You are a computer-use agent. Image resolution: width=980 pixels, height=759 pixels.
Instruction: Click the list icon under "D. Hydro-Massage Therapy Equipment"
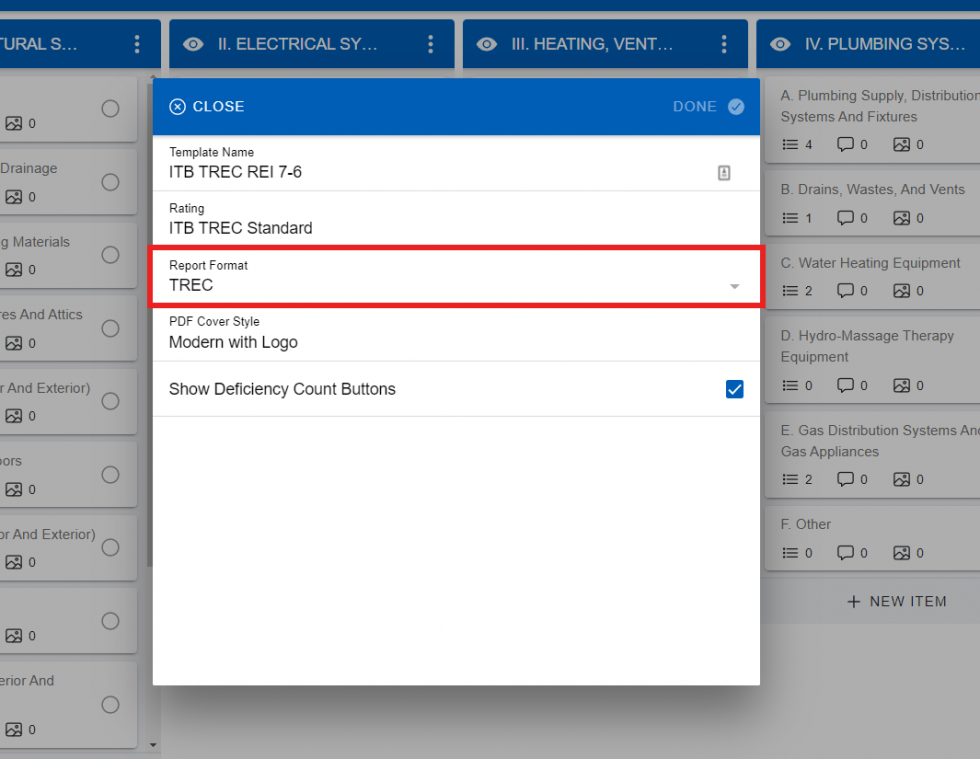789,385
